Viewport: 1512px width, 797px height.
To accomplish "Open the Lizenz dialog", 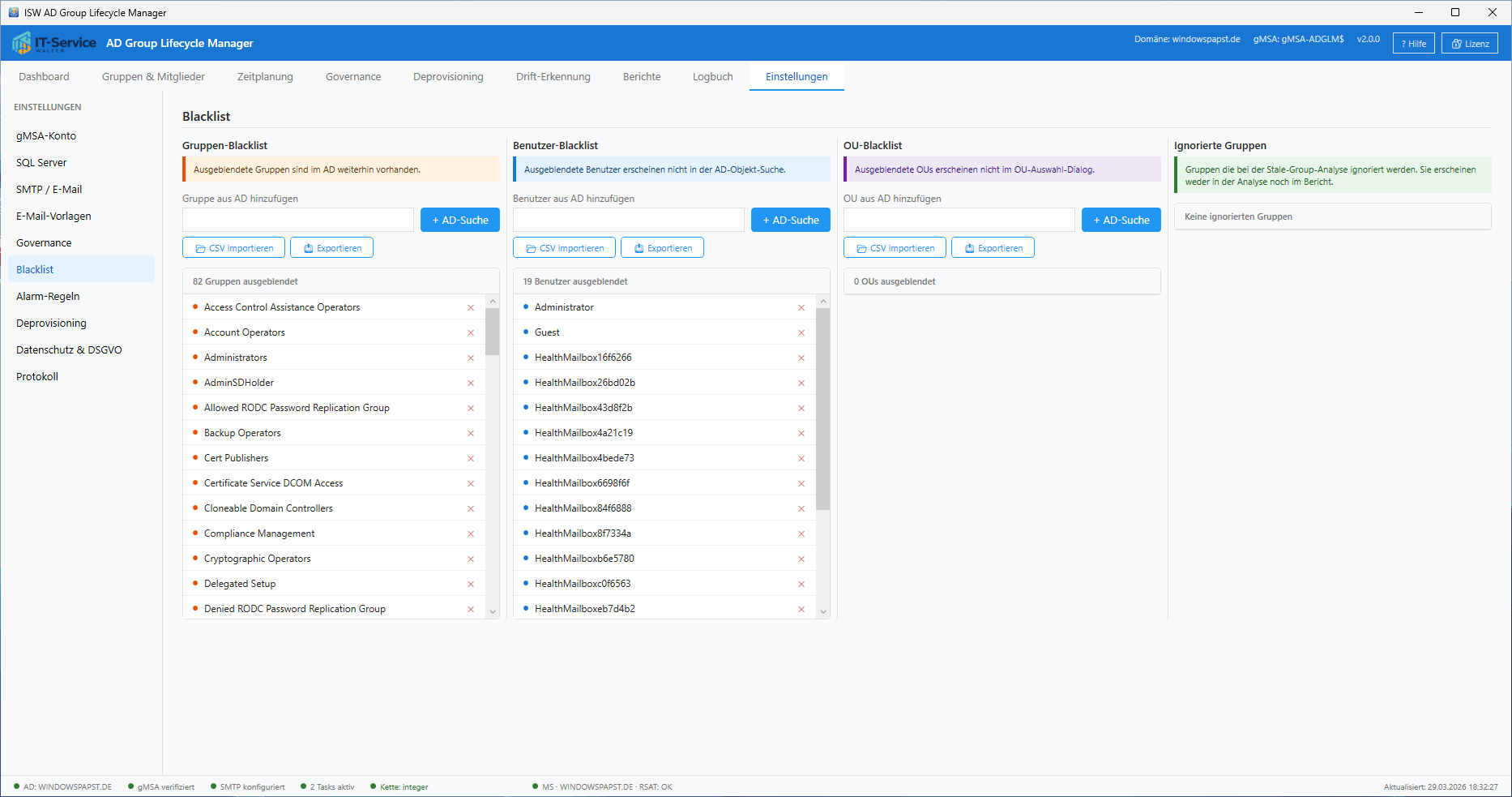I will pyautogui.click(x=1469, y=44).
